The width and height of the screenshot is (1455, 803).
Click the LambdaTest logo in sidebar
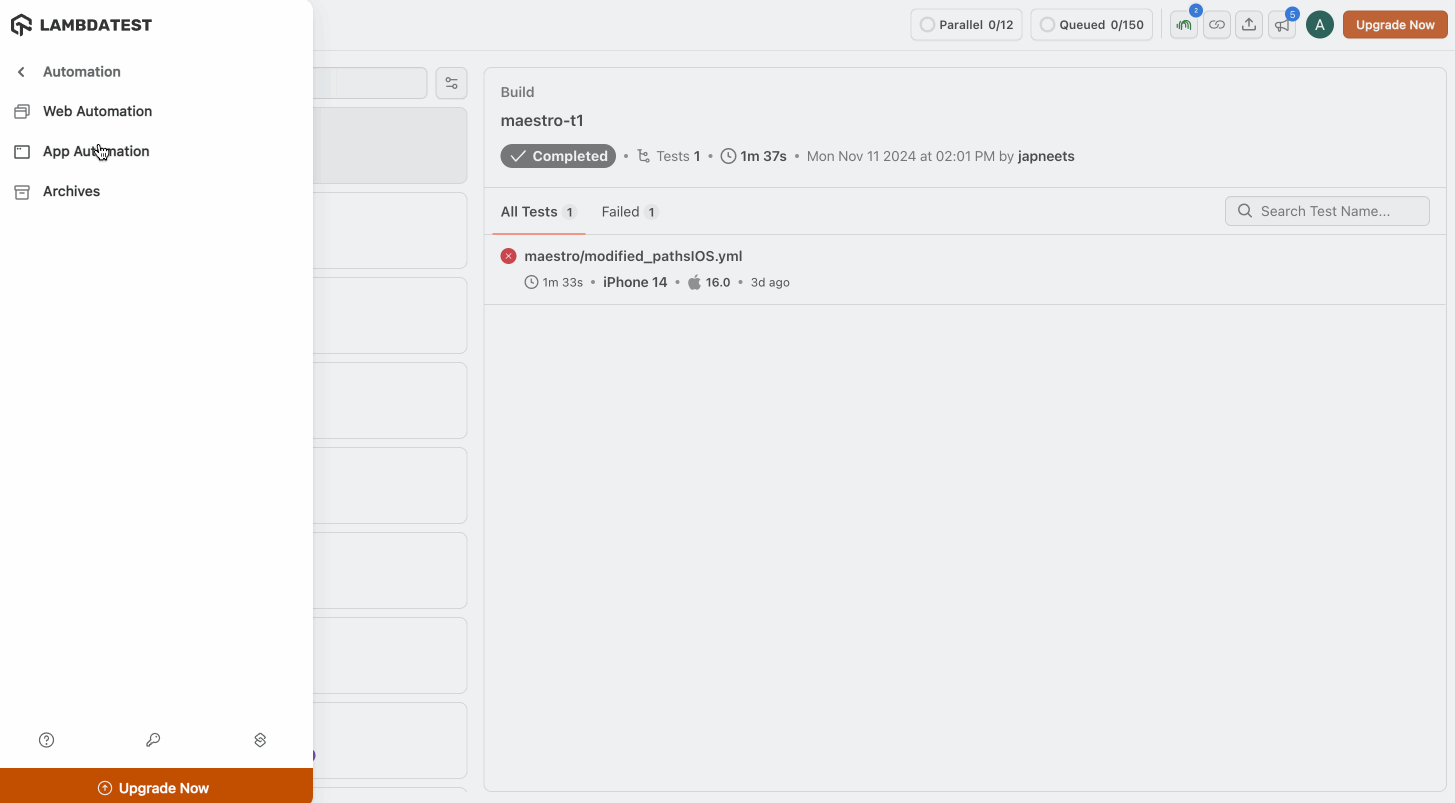[x=81, y=25]
